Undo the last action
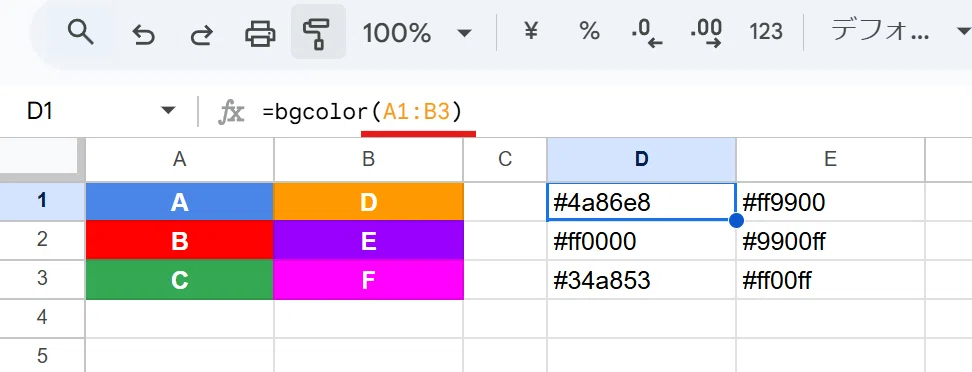The width and height of the screenshot is (972, 372). (143, 33)
